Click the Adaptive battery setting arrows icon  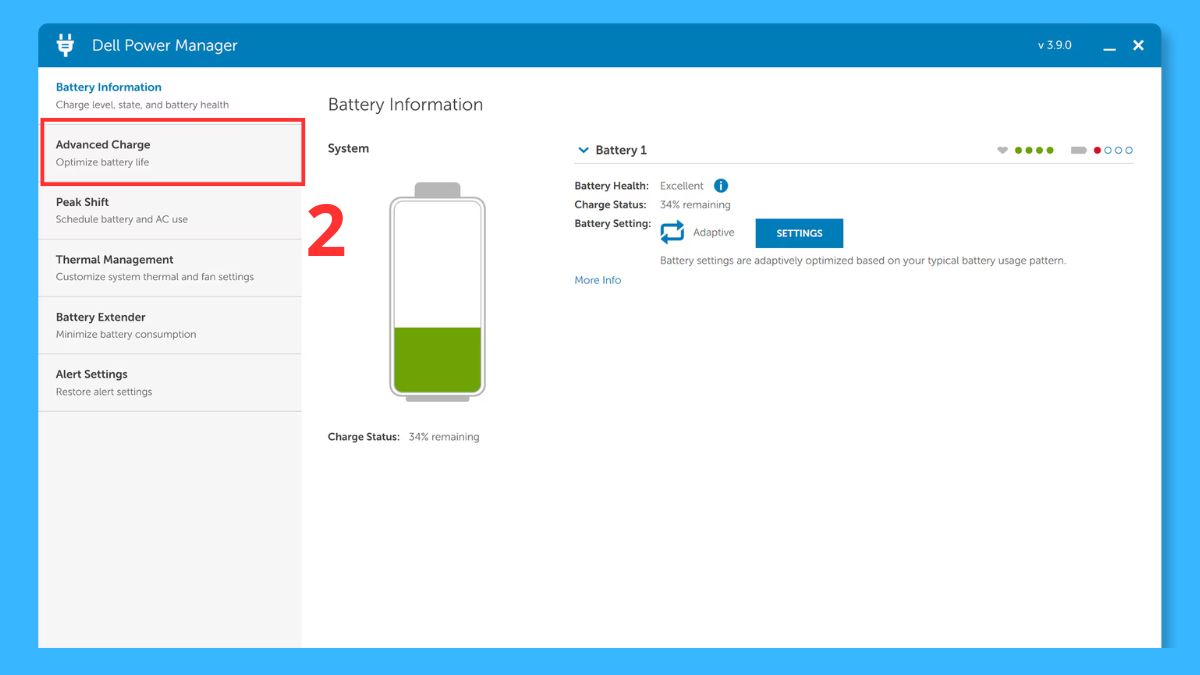tap(673, 232)
